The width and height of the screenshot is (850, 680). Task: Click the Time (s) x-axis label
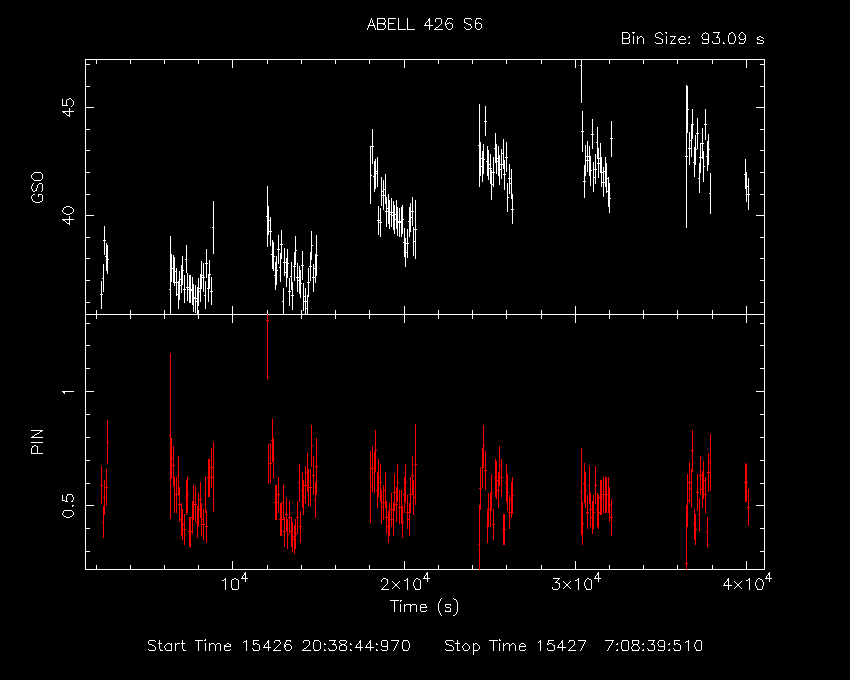point(424,606)
